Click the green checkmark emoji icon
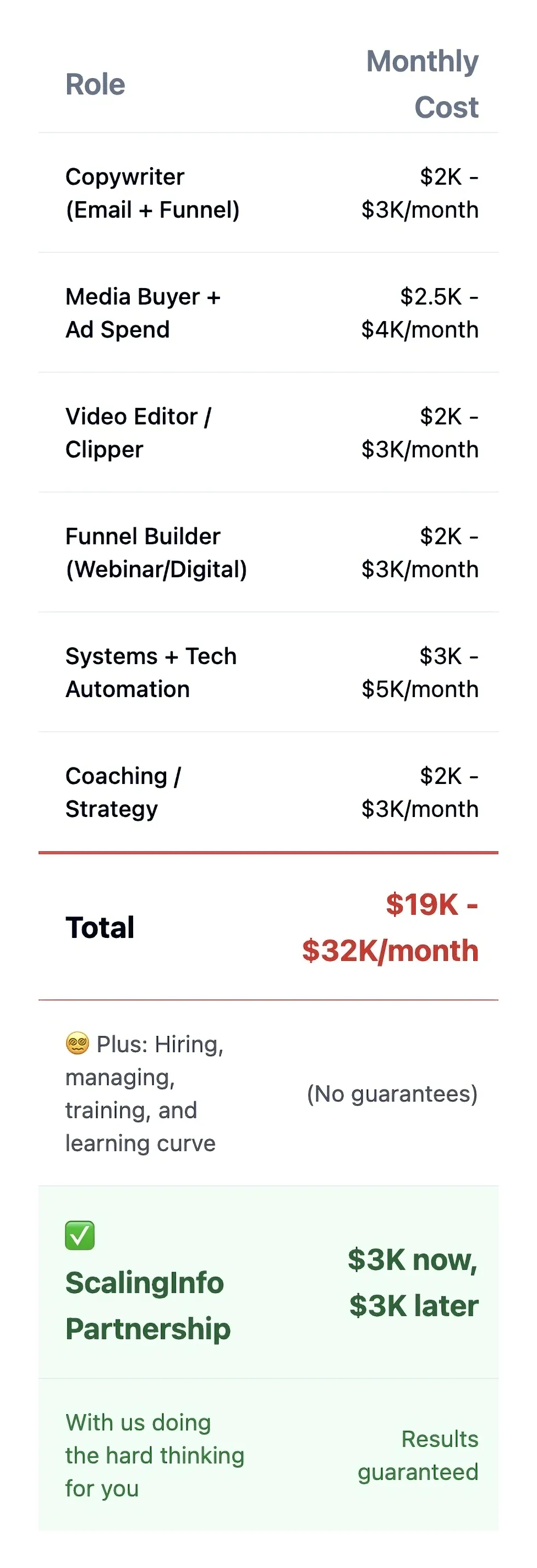Viewport: 537px width, 1568px height. pyautogui.click(x=80, y=1235)
